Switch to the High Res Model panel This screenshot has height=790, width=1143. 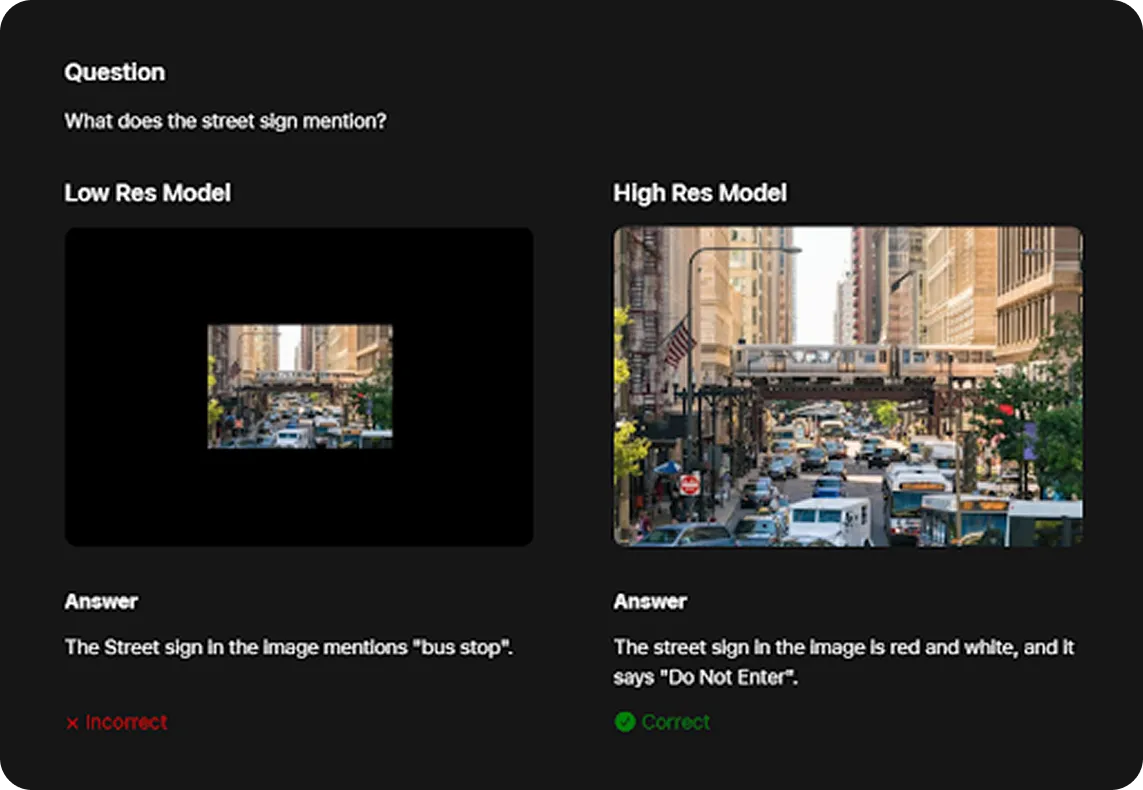700,192
